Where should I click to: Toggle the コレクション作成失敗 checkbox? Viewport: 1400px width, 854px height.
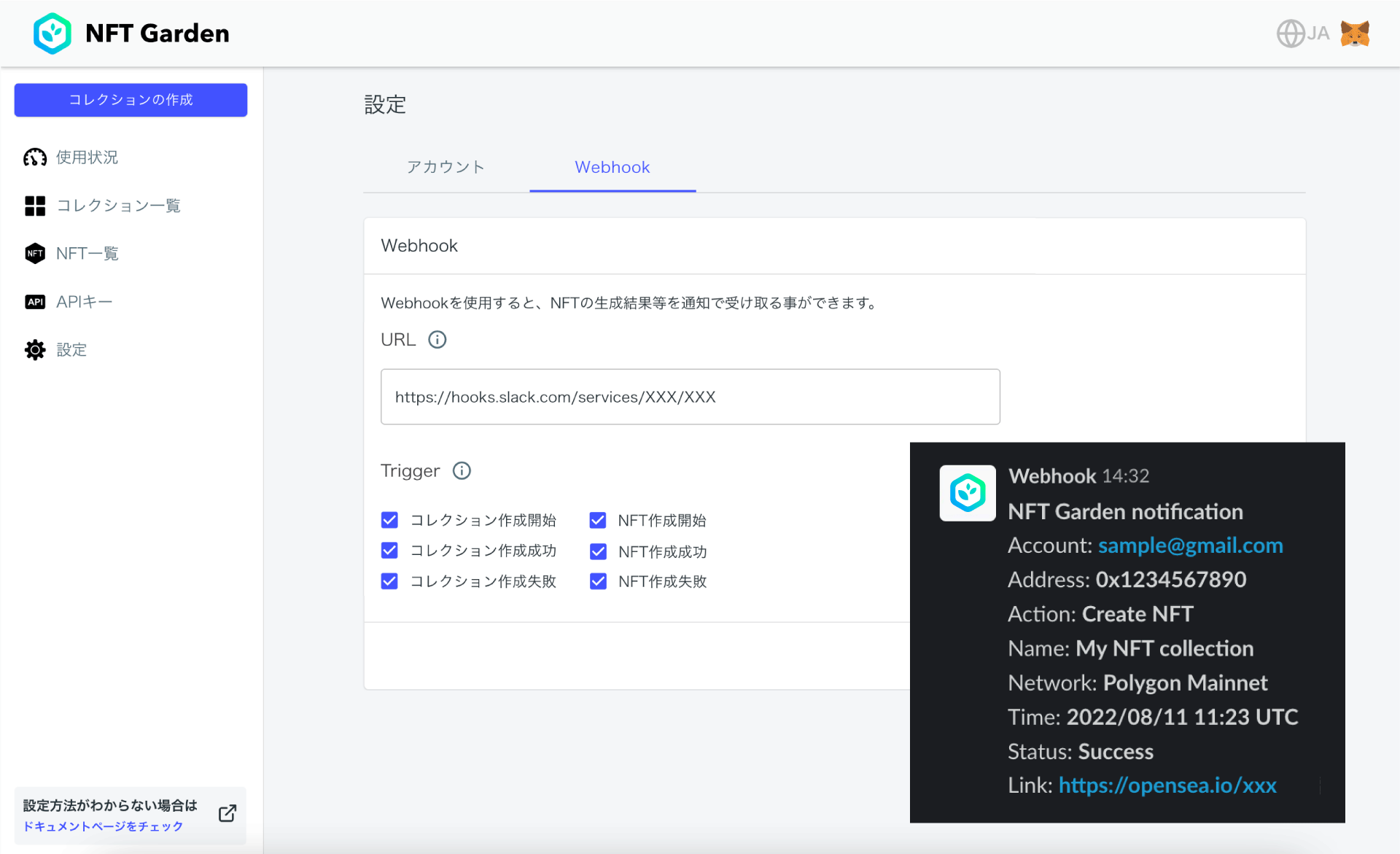tap(389, 581)
